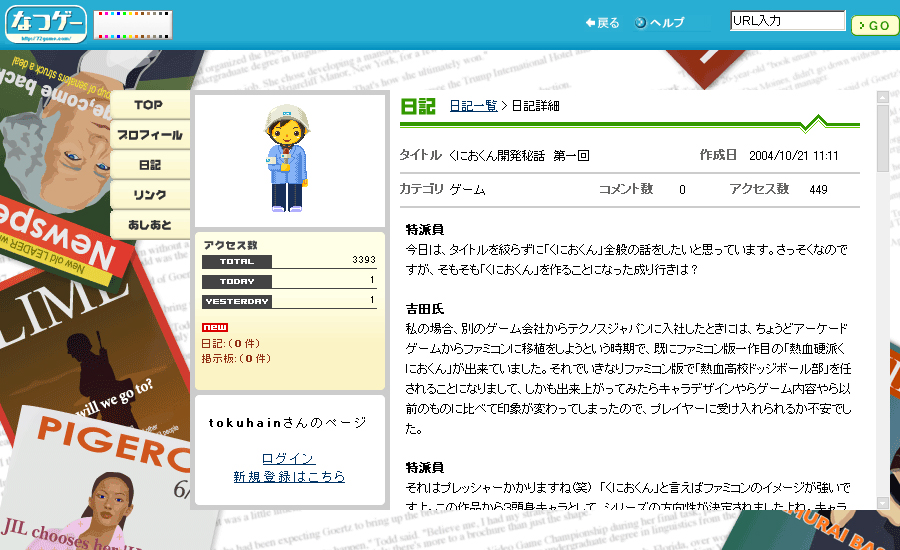The height and width of the screenshot is (550, 900).
Task: Open the ヘルプ help page
Action: pyautogui.click(x=660, y=23)
